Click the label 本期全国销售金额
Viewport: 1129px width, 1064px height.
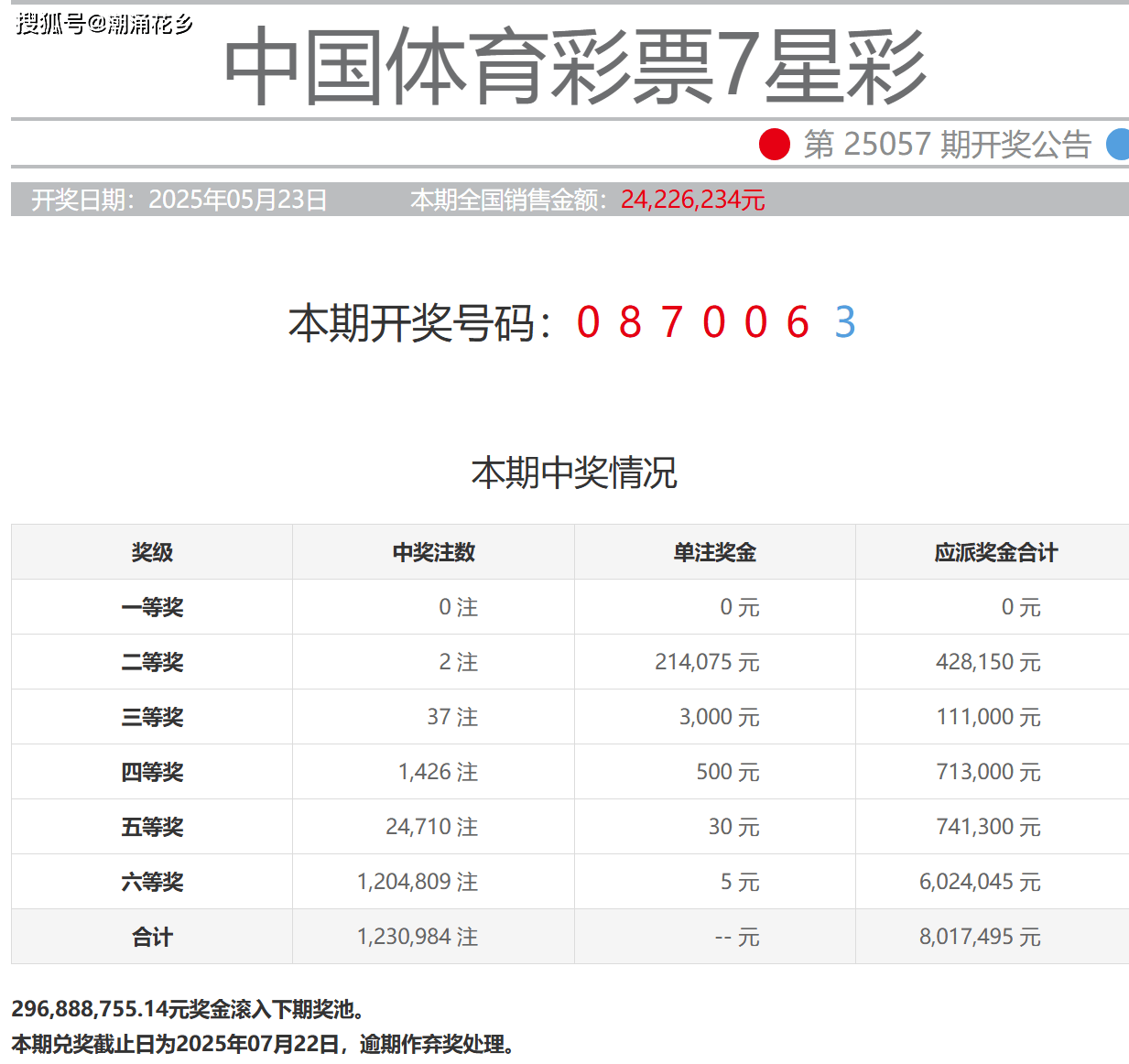click(505, 200)
